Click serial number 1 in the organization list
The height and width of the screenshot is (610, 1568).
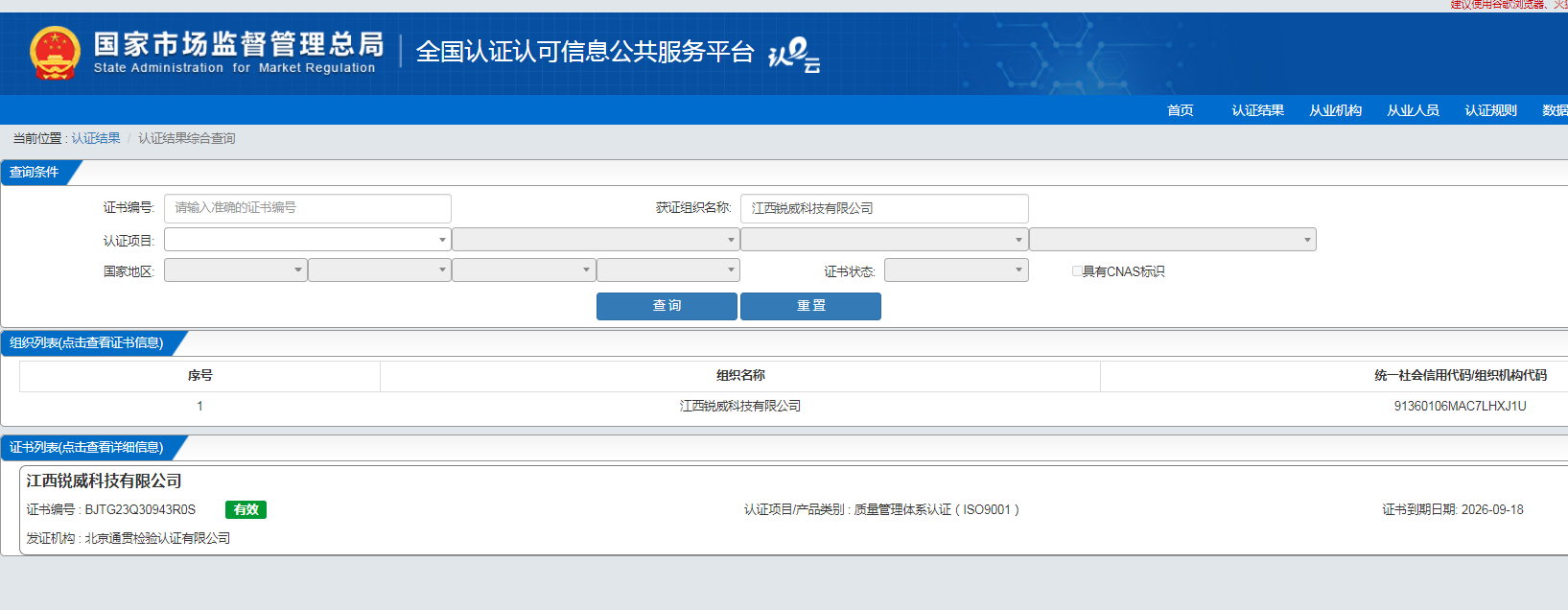[200, 406]
